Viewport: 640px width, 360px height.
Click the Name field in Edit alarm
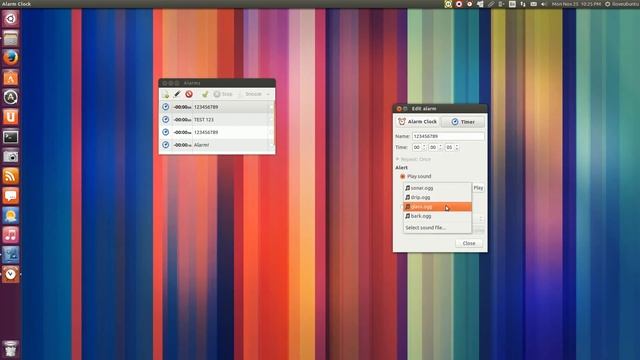pos(448,136)
